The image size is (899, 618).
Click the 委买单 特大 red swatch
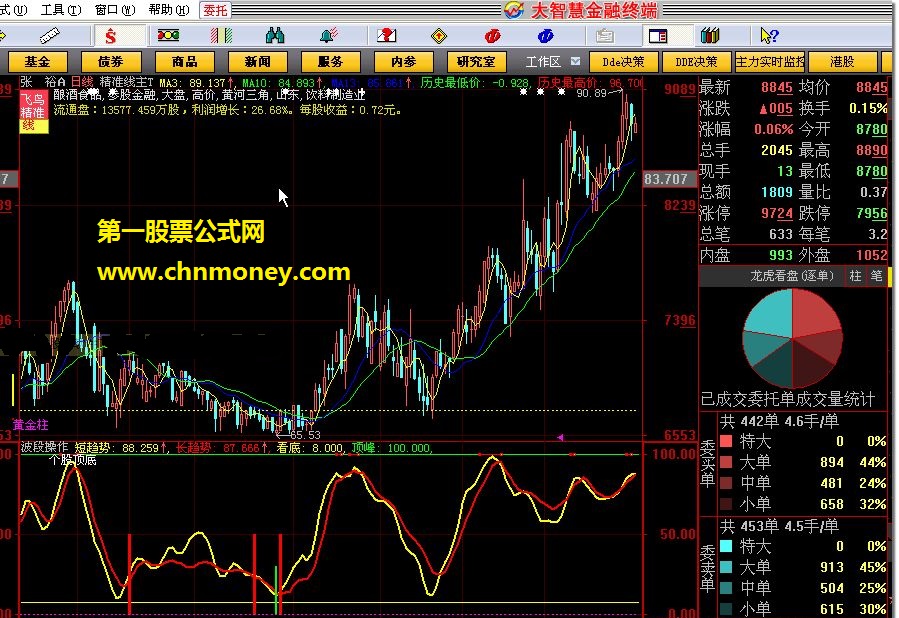726,441
